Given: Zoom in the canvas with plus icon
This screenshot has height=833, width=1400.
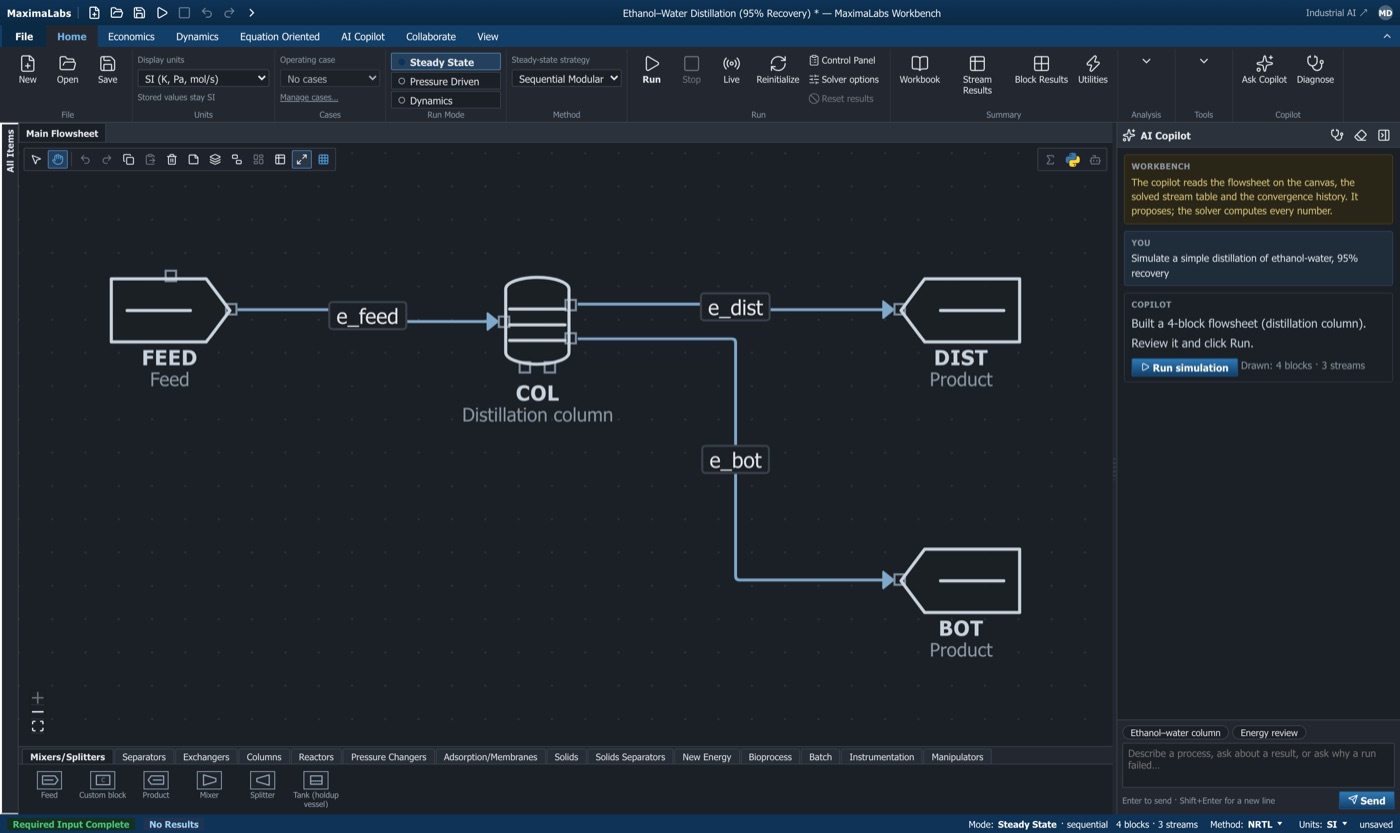Looking at the screenshot, I should (37, 698).
